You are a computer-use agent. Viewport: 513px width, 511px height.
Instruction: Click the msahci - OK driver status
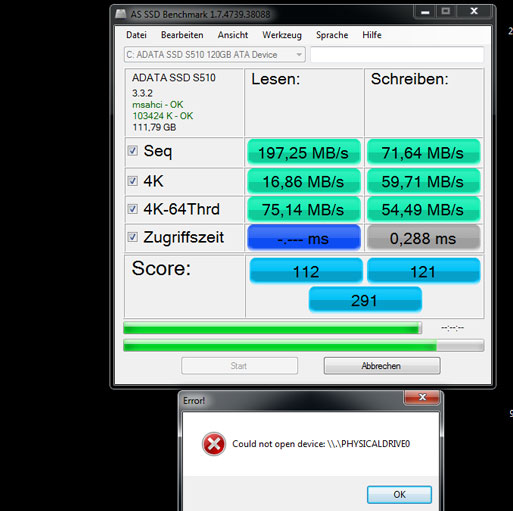click(158, 105)
